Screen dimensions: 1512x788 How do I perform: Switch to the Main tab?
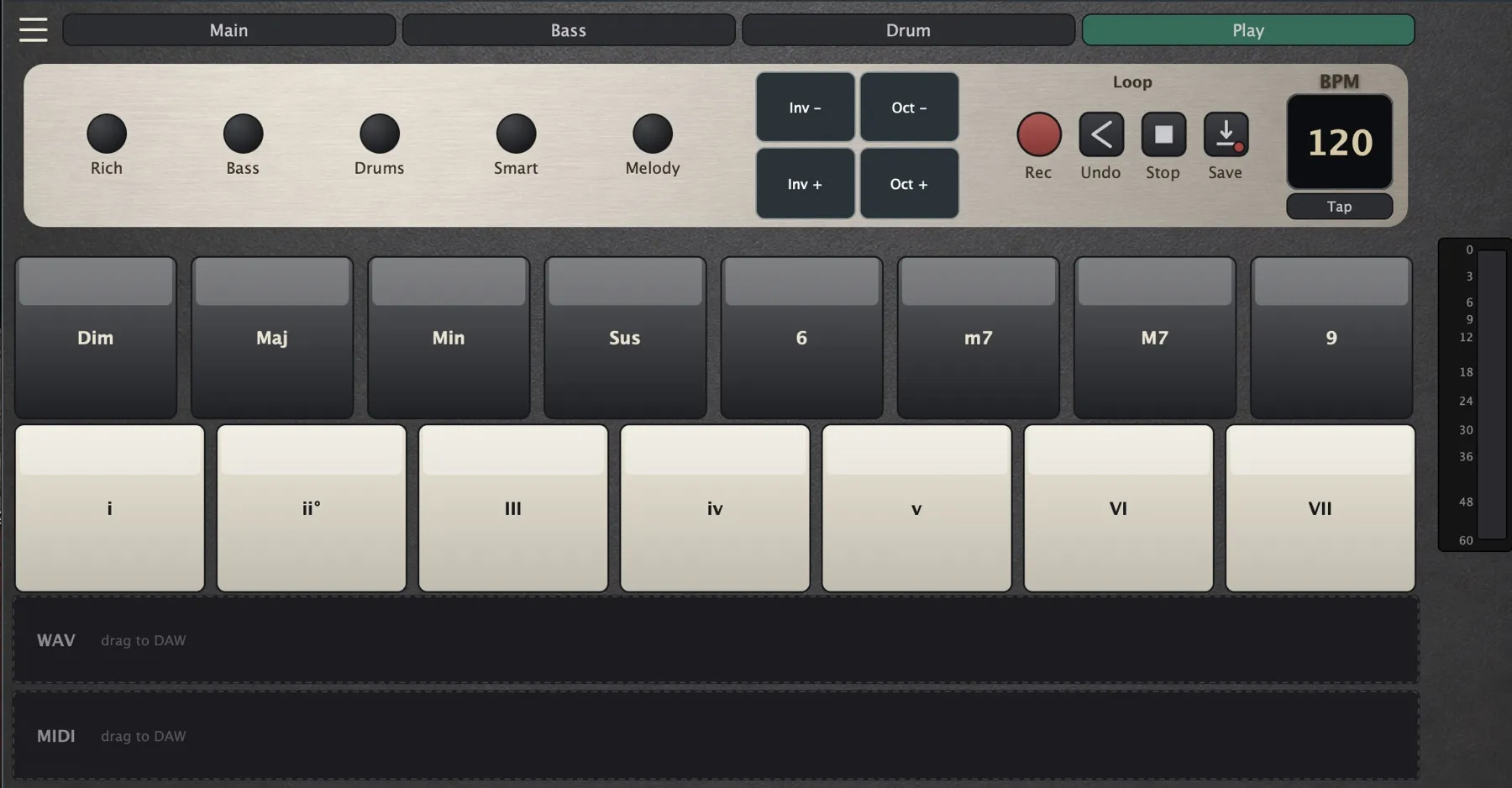pyautogui.click(x=228, y=30)
